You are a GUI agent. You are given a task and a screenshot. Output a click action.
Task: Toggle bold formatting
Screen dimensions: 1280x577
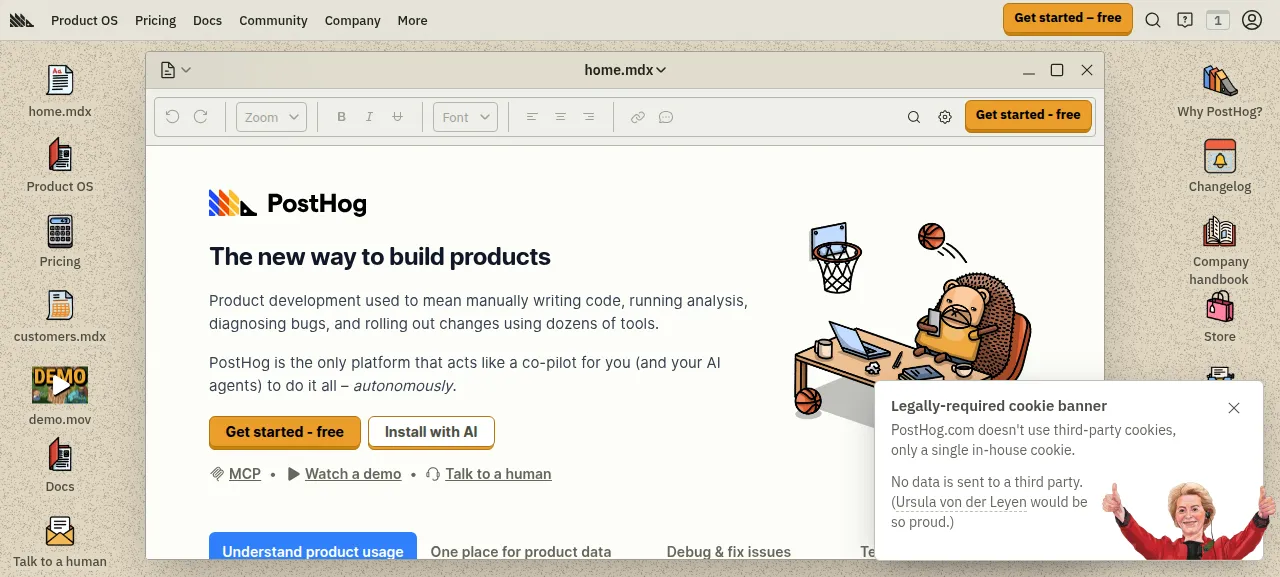point(341,117)
